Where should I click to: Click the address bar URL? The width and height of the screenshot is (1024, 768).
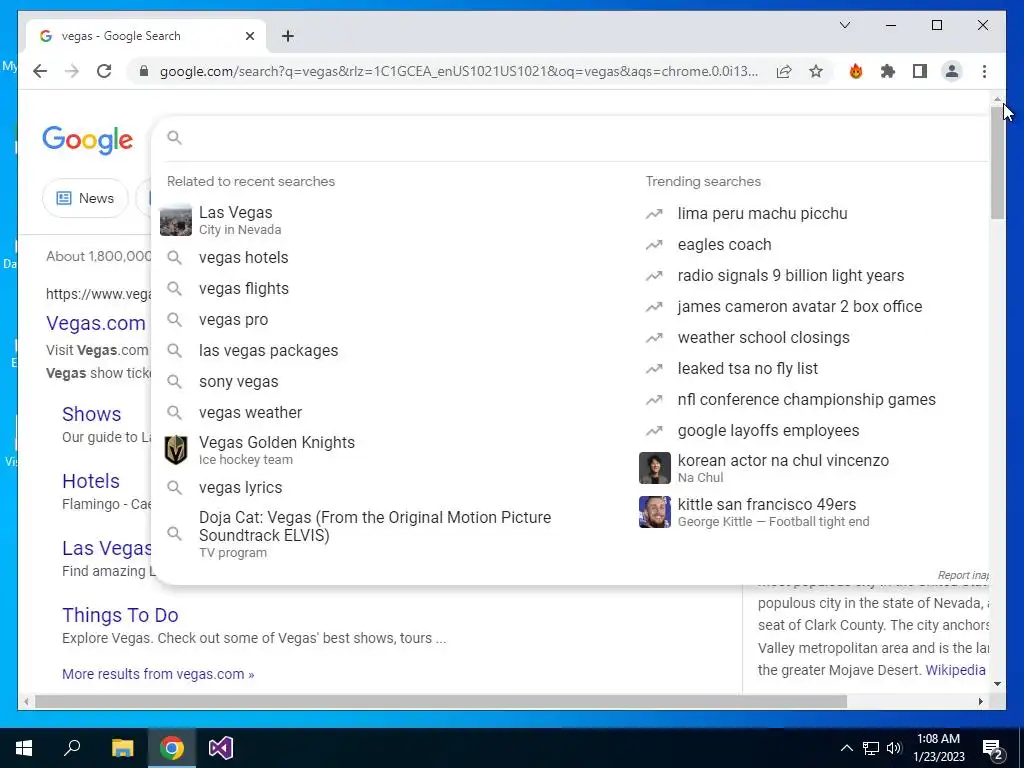coord(458,71)
